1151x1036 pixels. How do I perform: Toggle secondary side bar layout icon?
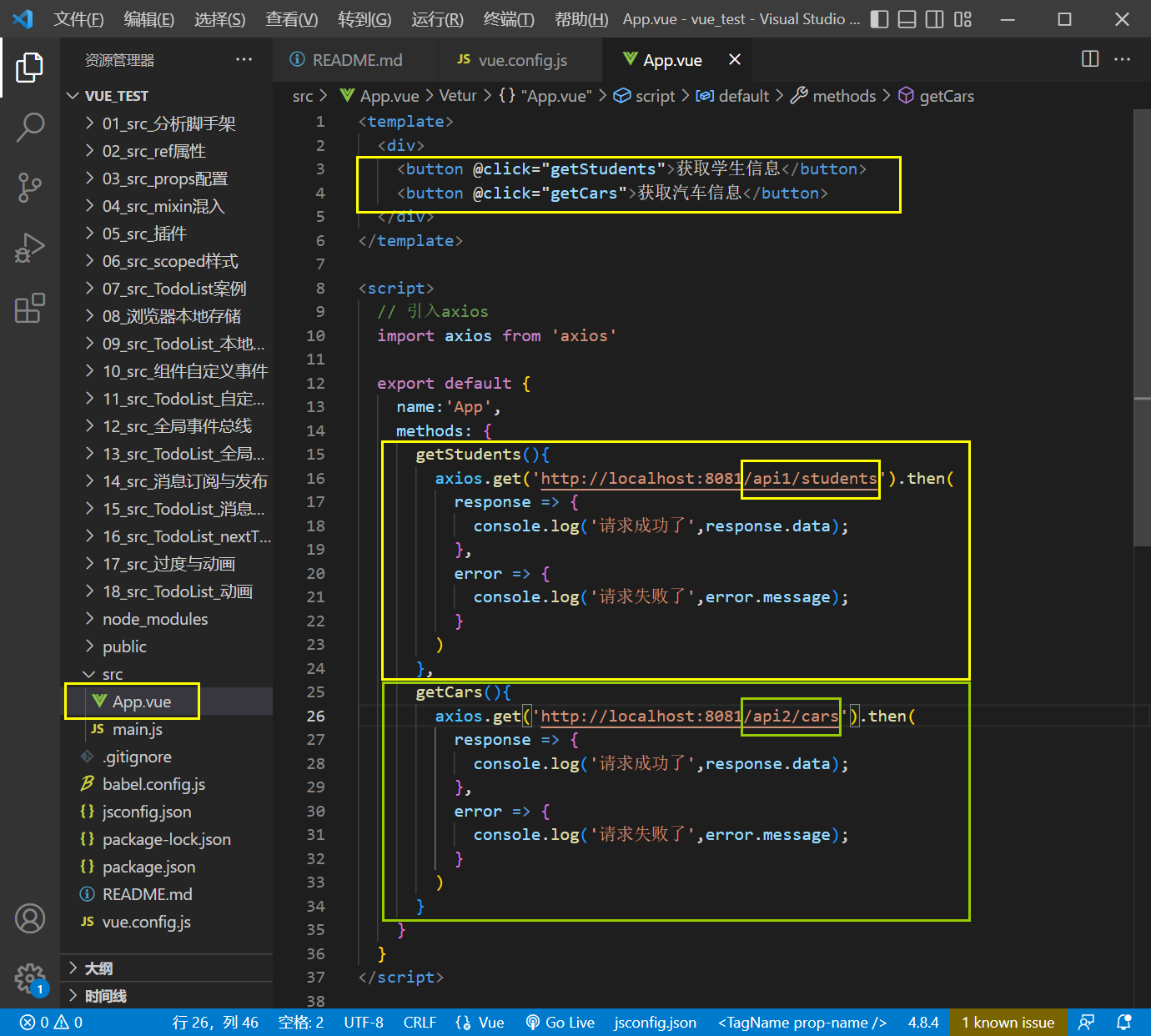(x=935, y=19)
